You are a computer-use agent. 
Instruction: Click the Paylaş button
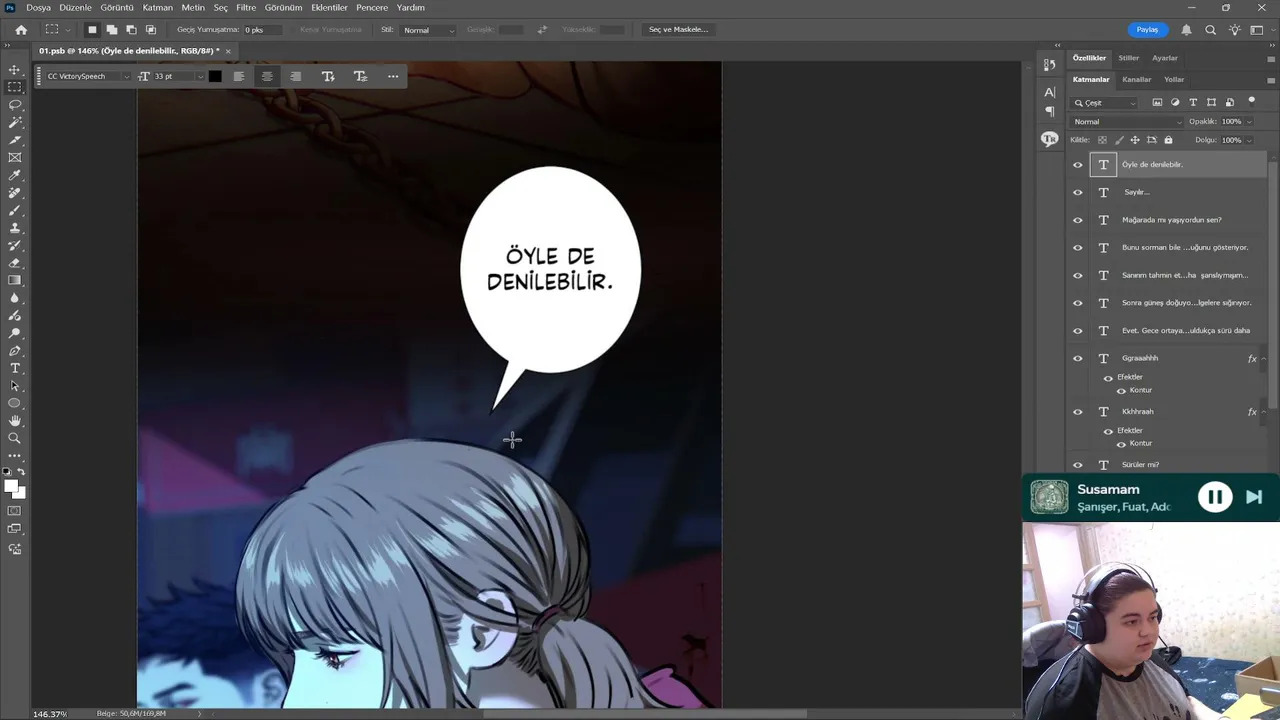click(x=1147, y=30)
